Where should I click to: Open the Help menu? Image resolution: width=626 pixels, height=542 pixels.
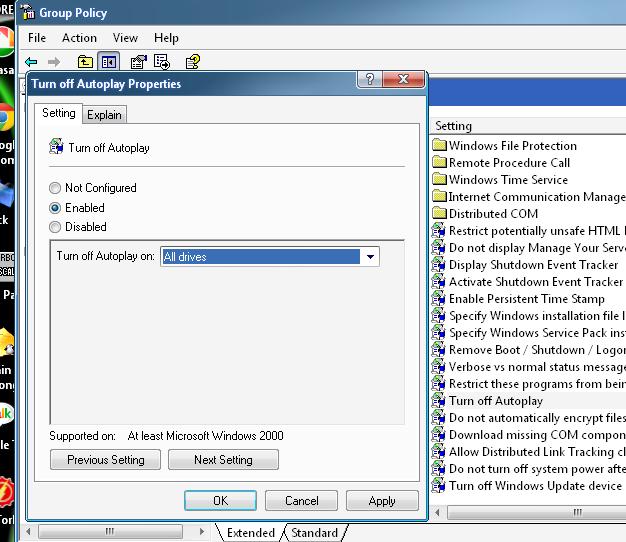coord(166,38)
